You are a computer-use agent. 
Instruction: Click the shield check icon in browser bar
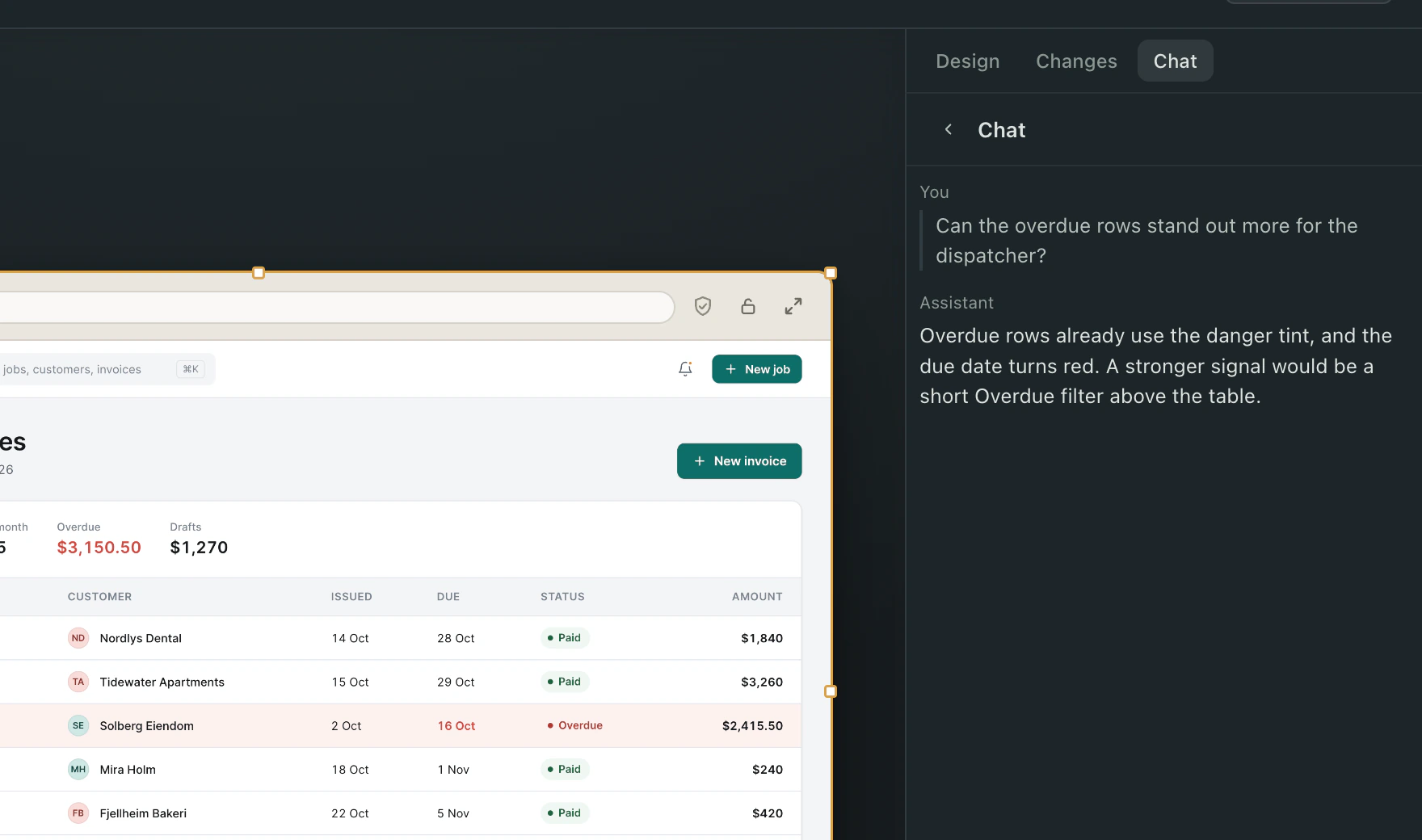point(703,306)
